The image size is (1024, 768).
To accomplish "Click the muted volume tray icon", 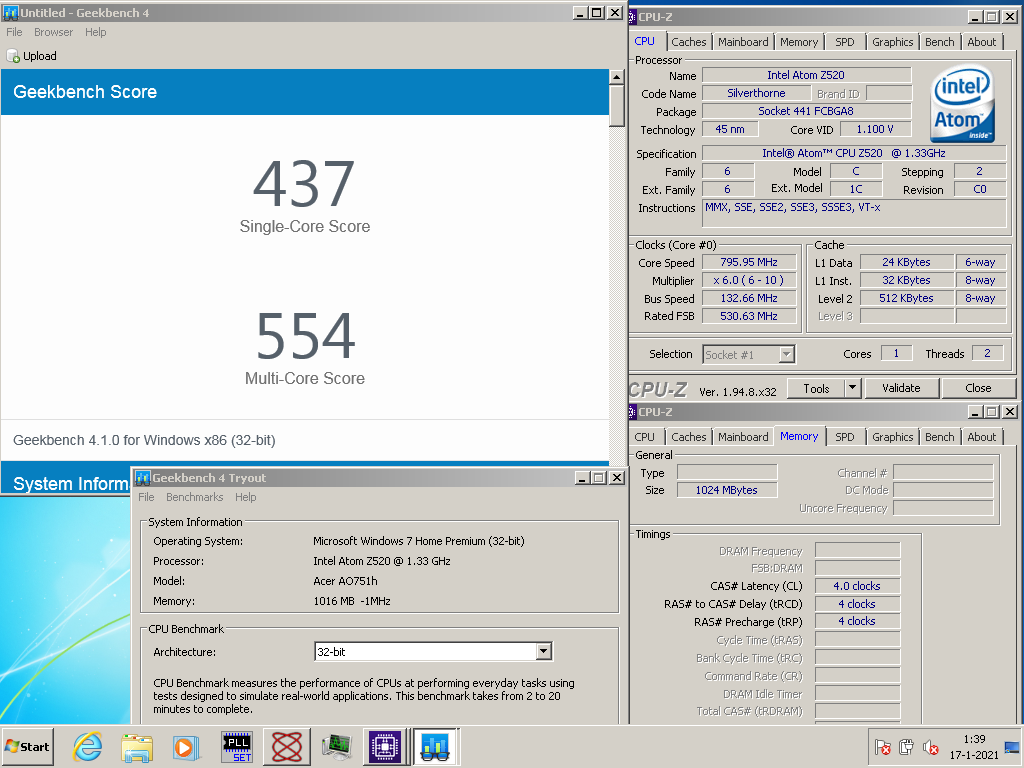I will [931, 747].
